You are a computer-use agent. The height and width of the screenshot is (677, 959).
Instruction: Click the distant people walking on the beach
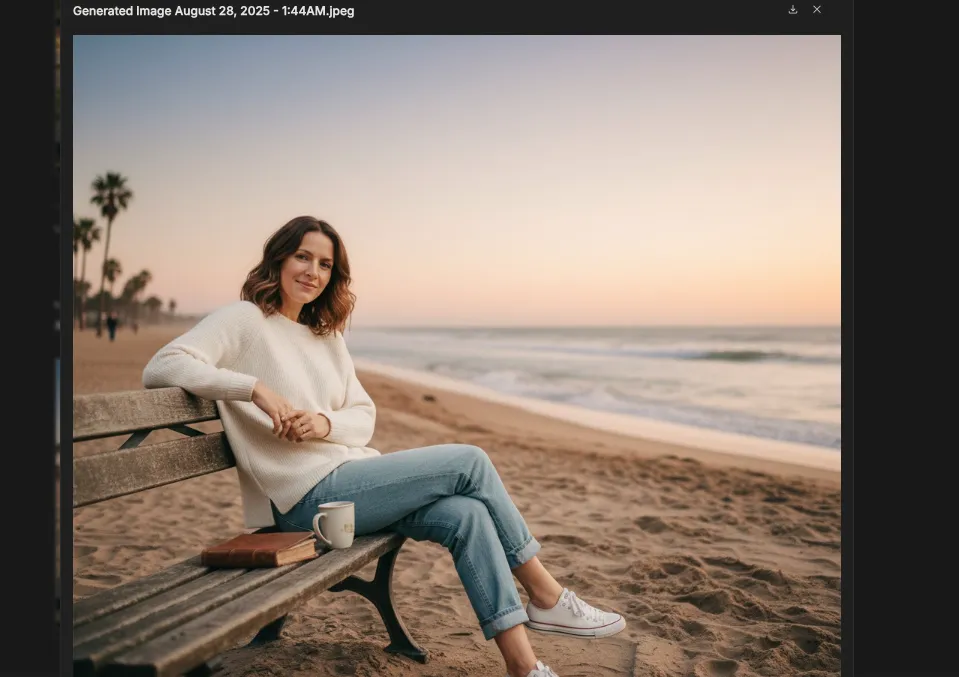pyautogui.click(x=111, y=324)
